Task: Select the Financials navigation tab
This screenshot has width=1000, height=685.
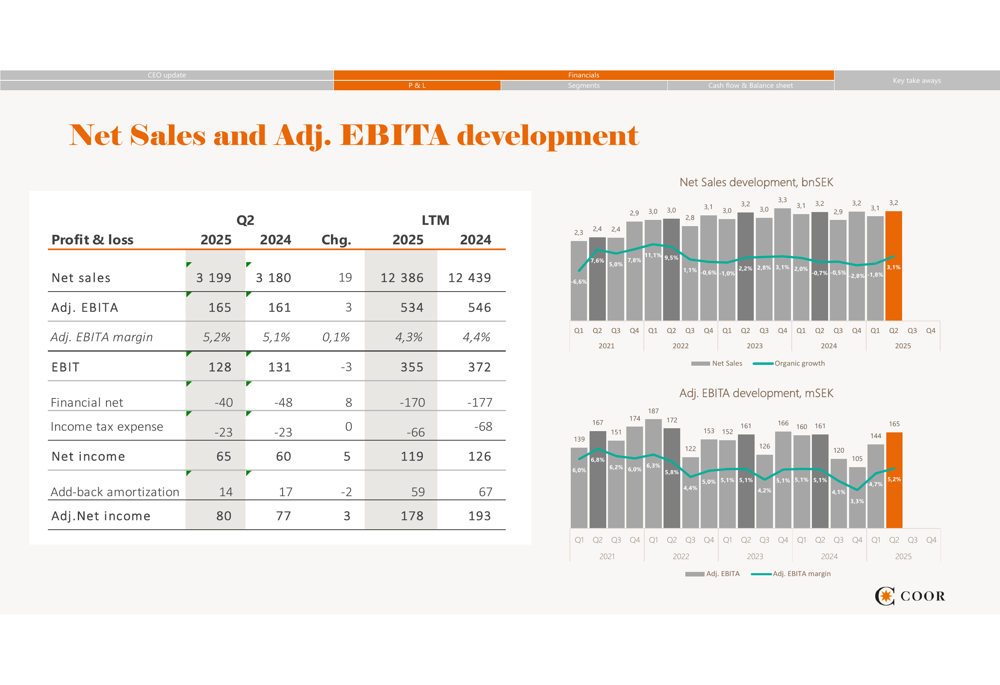Action: point(583,75)
